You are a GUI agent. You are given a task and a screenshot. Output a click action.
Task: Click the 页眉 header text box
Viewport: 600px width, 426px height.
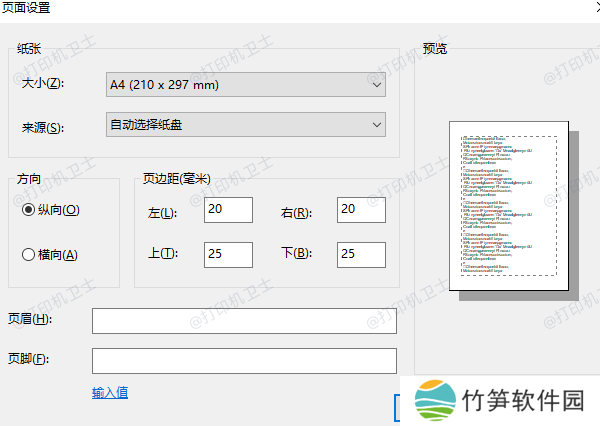[x=244, y=320]
